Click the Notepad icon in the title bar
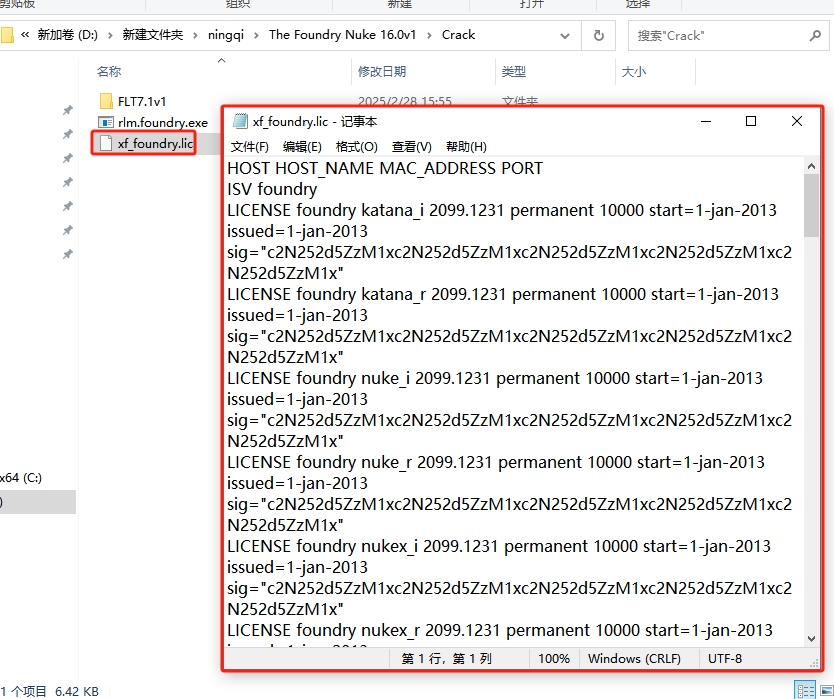This screenshot has height=699, width=834. pos(240,121)
